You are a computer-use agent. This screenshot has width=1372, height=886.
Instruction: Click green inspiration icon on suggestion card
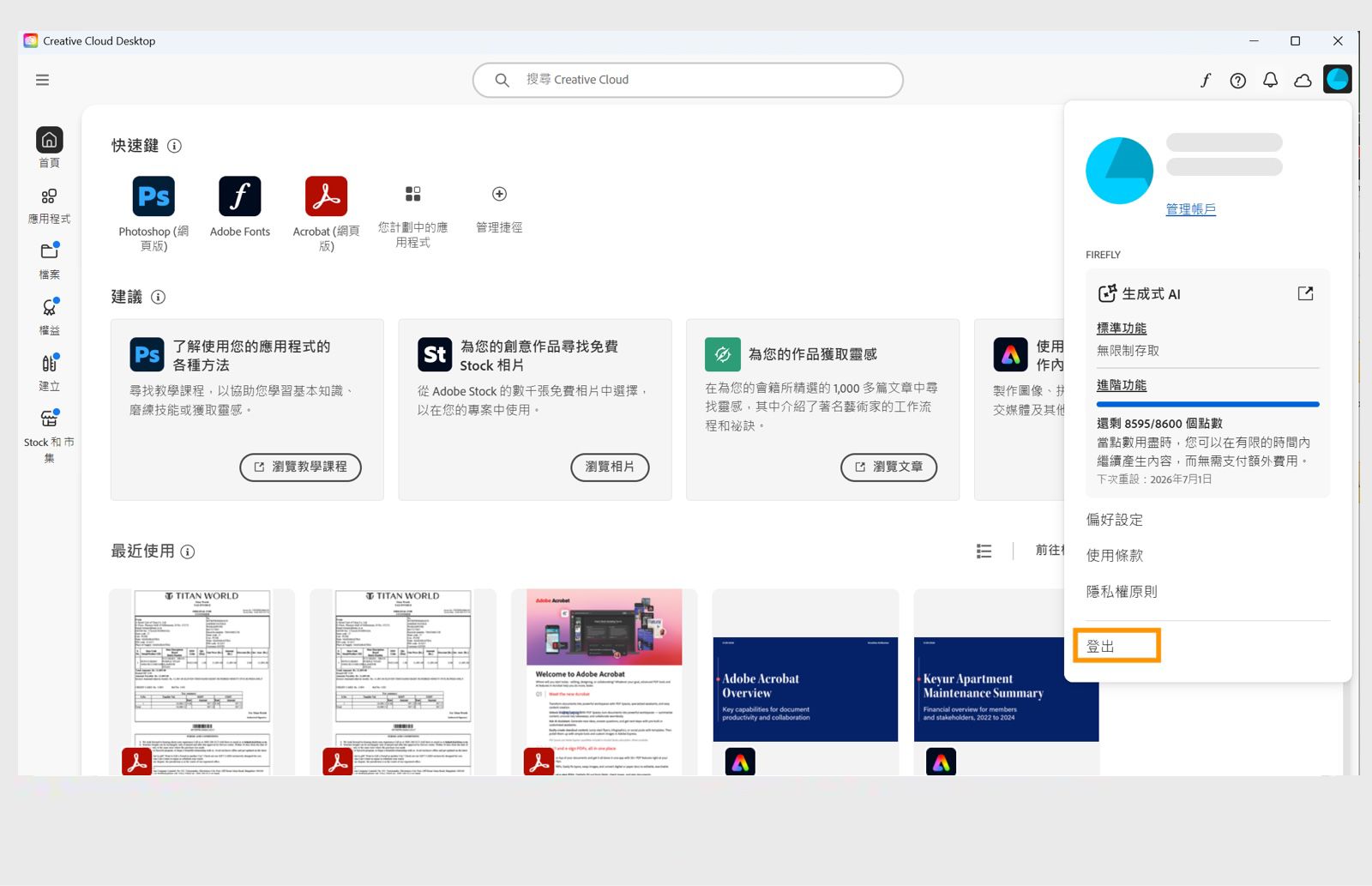[x=723, y=354]
